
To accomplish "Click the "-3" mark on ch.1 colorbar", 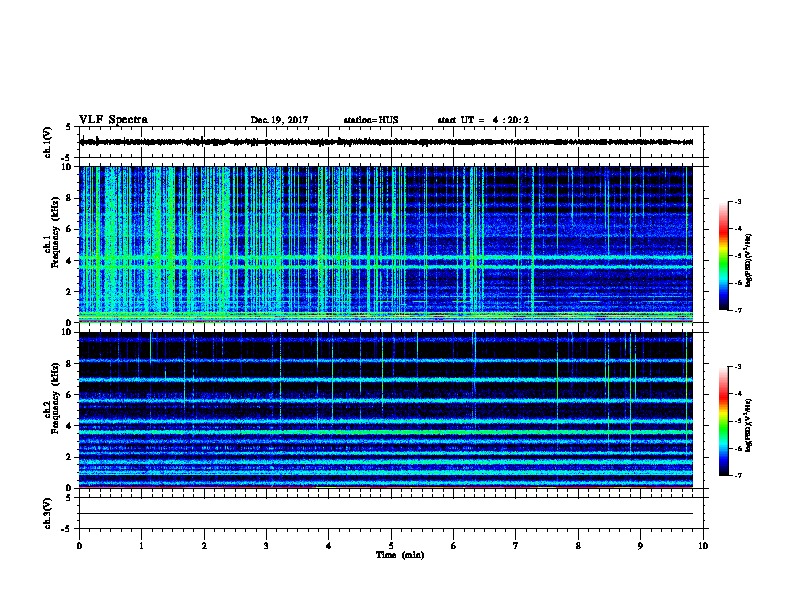I will point(737,201).
